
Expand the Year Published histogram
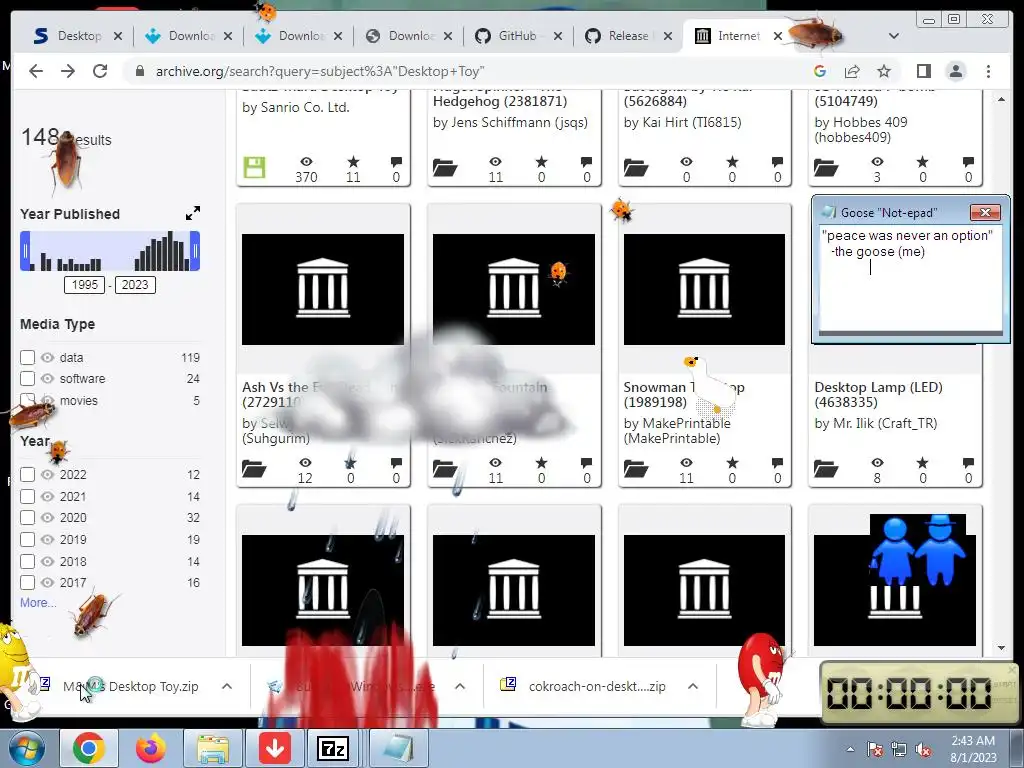[x=193, y=214]
